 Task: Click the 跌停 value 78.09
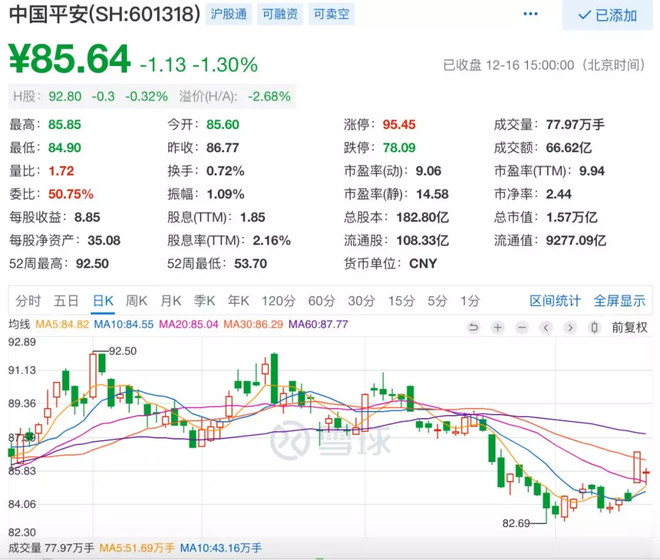[399, 148]
